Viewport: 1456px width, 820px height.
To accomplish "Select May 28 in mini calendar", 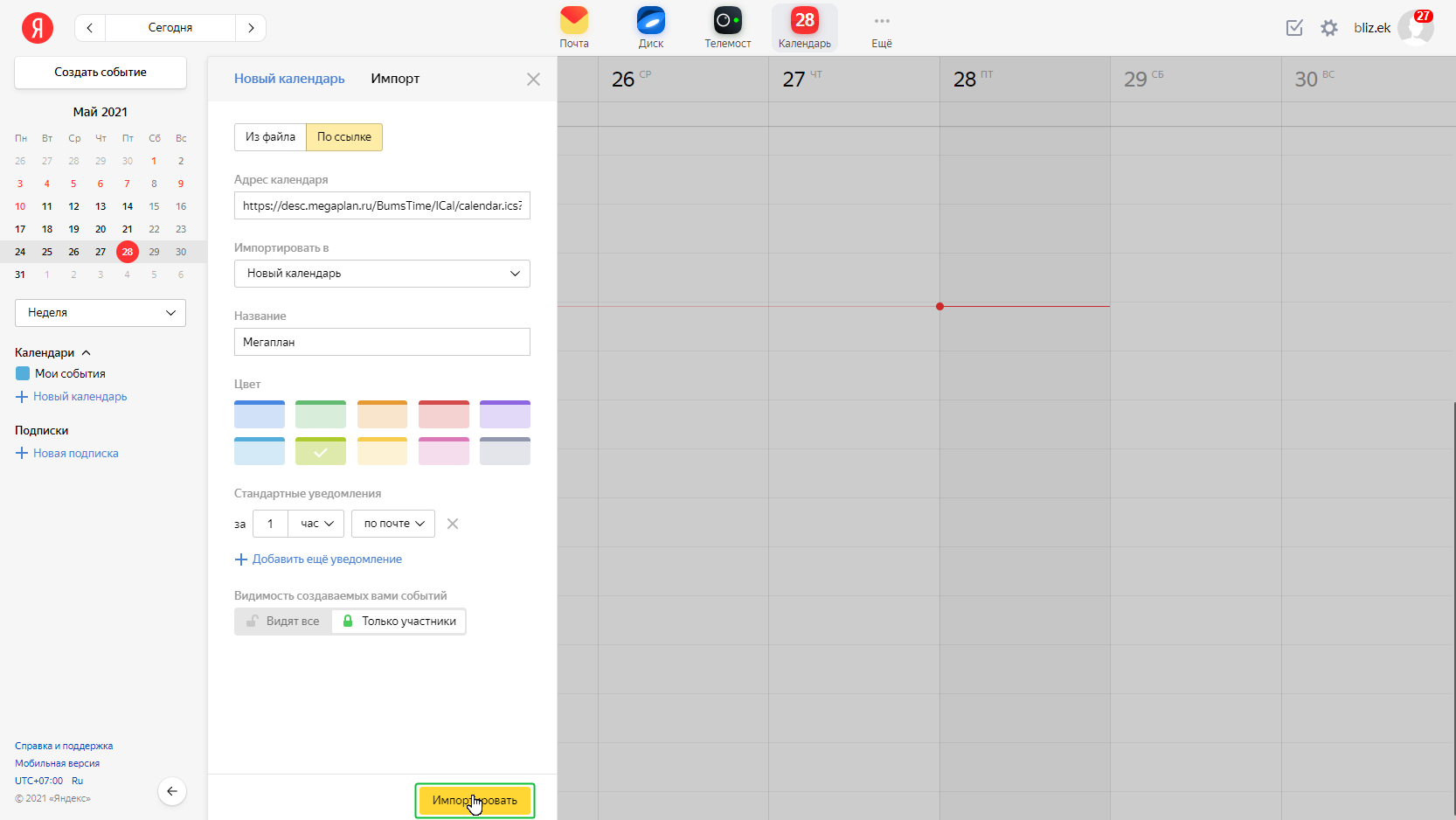I will [x=128, y=252].
